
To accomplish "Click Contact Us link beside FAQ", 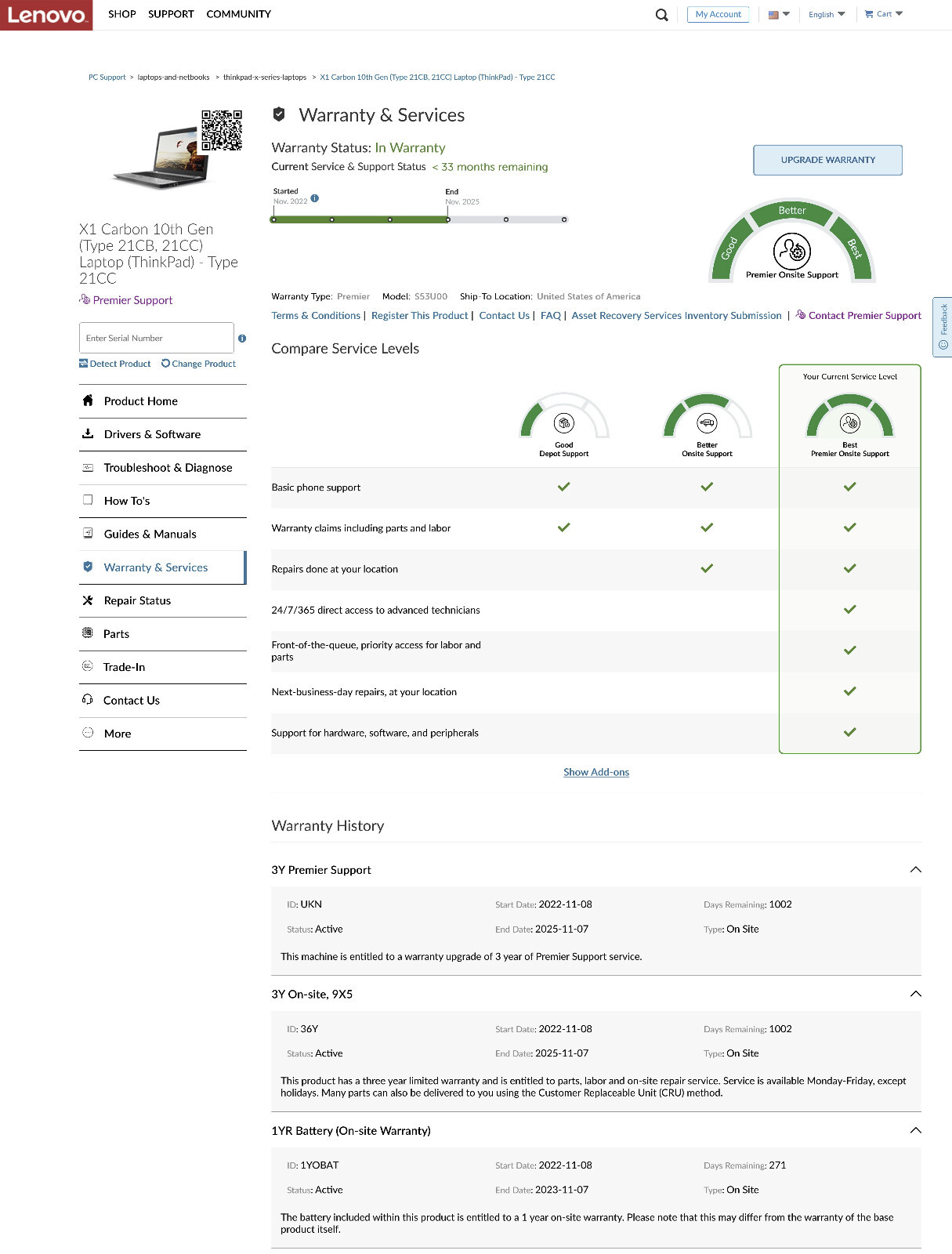I will (505, 315).
